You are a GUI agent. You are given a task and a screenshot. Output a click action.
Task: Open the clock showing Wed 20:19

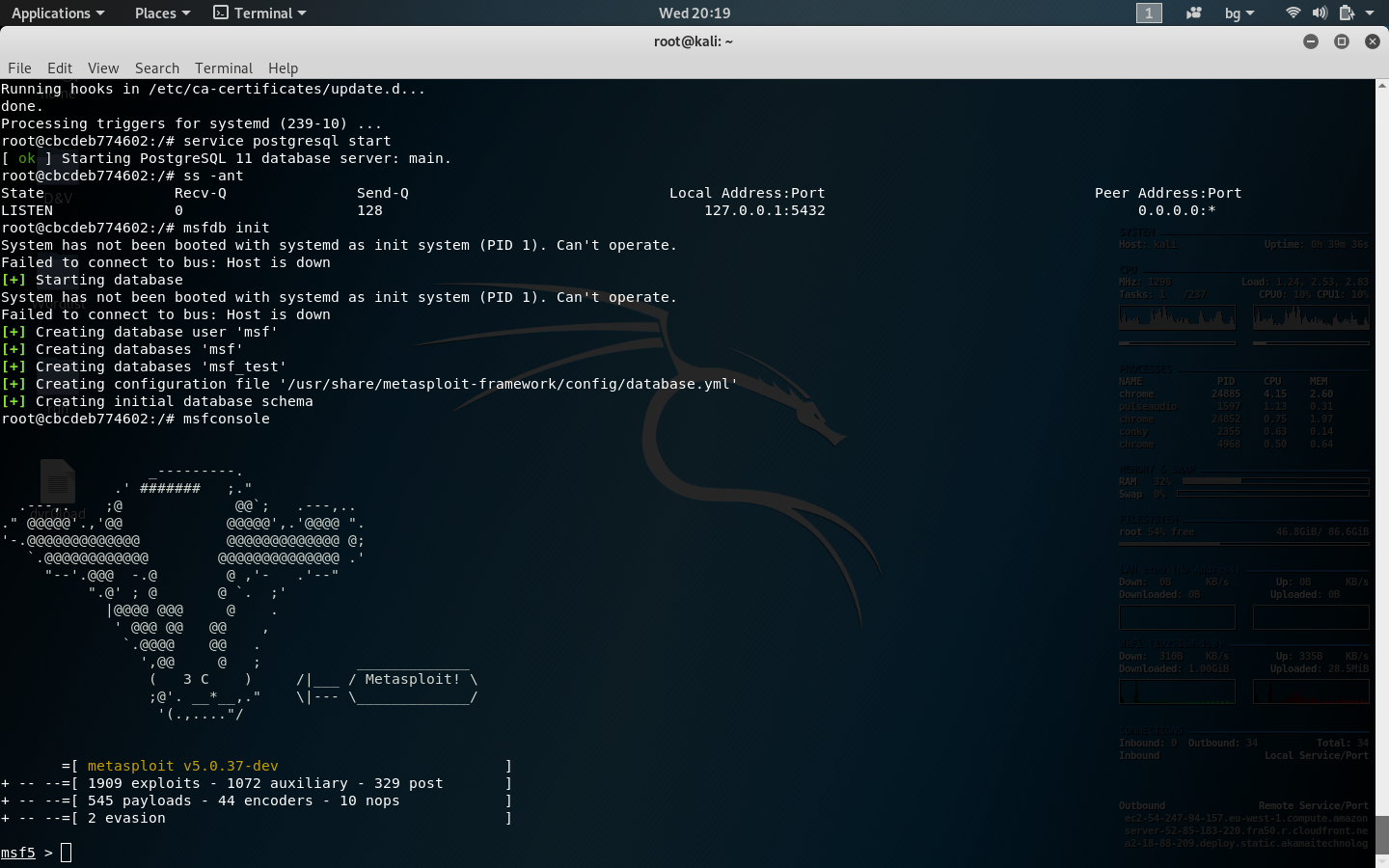click(694, 14)
